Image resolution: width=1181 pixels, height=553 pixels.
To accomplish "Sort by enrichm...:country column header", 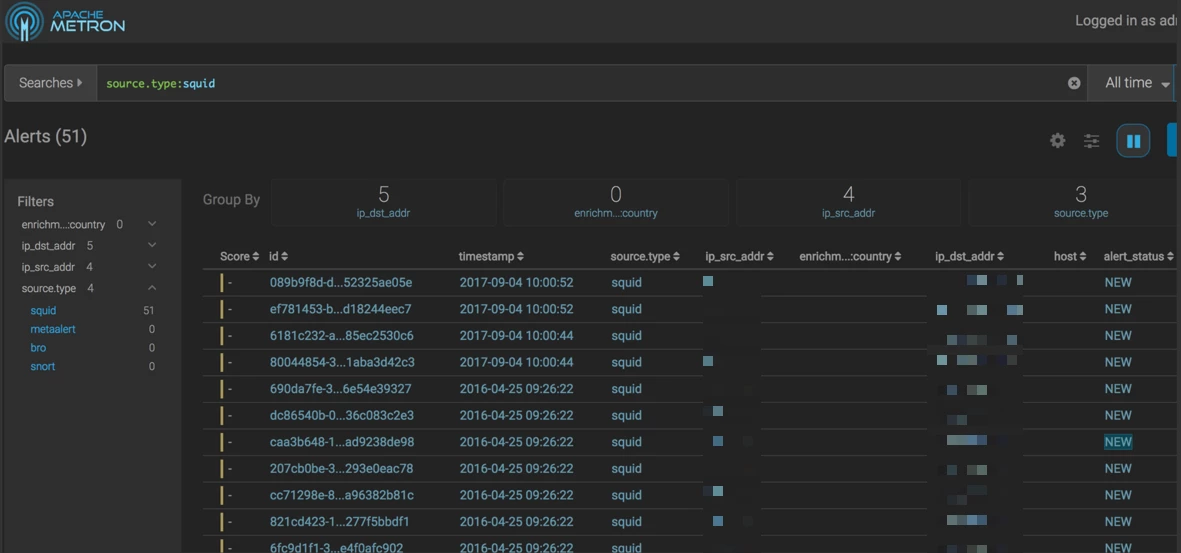I will [x=850, y=257].
